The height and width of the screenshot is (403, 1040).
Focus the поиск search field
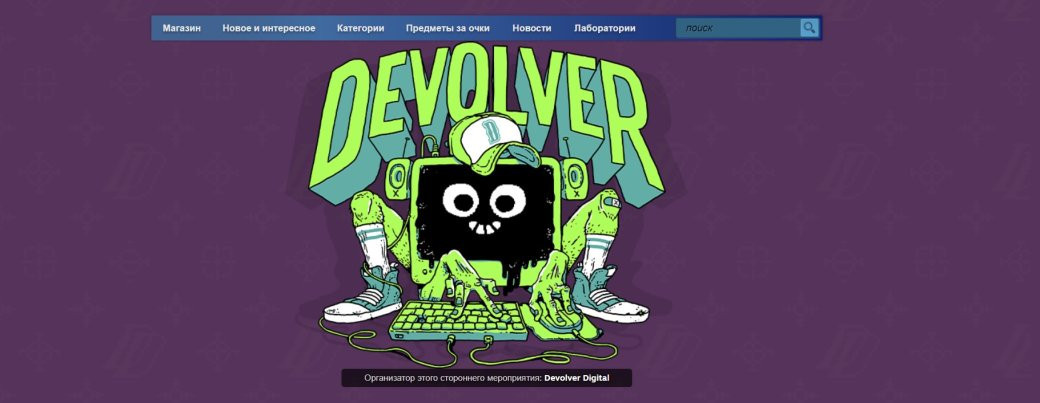pyautogui.click(x=738, y=28)
